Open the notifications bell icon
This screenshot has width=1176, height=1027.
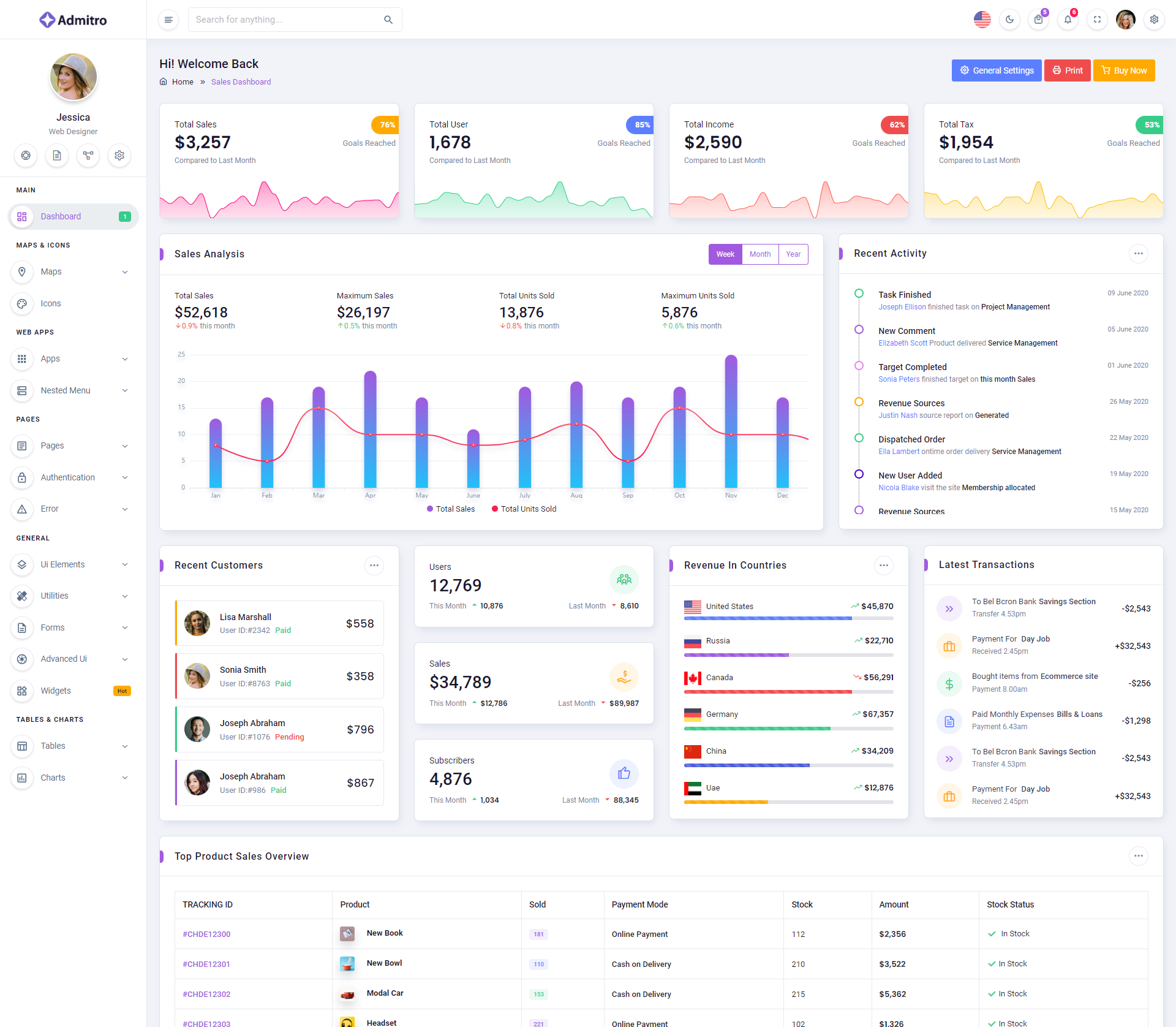click(1068, 20)
